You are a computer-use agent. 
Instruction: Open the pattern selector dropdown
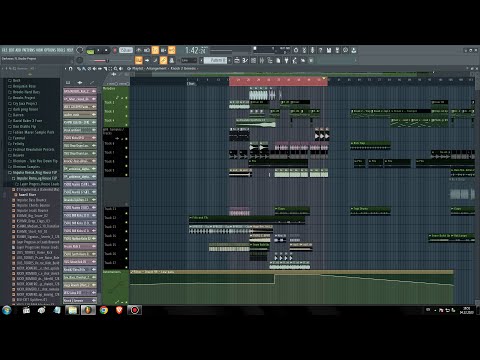(x=217, y=60)
